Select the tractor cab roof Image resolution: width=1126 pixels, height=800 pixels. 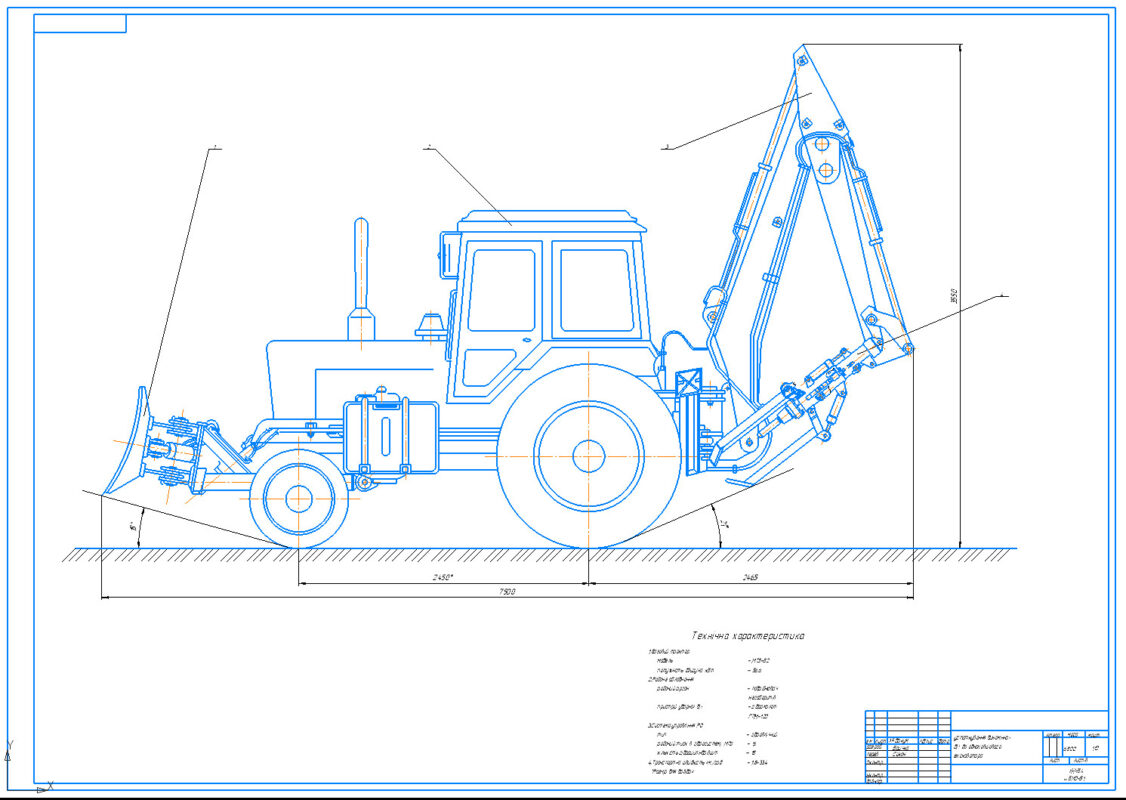point(546,219)
